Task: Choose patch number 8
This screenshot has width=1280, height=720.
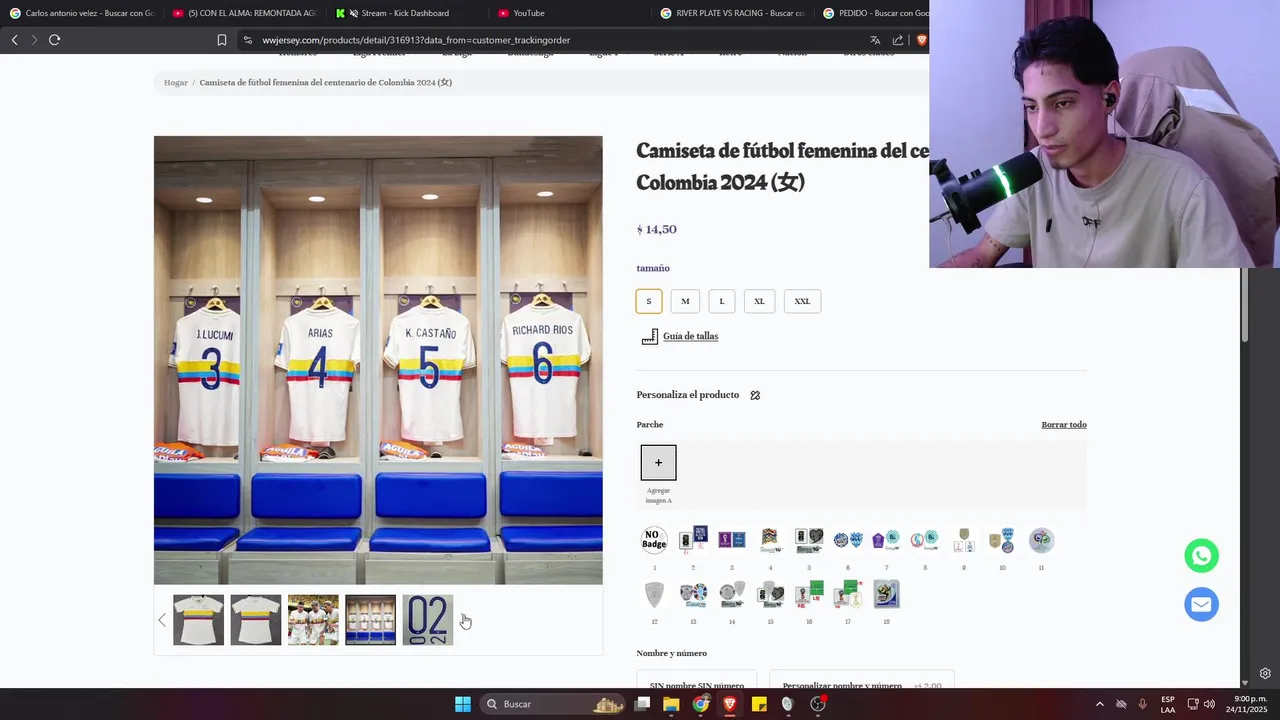Action: coord(925,540)
